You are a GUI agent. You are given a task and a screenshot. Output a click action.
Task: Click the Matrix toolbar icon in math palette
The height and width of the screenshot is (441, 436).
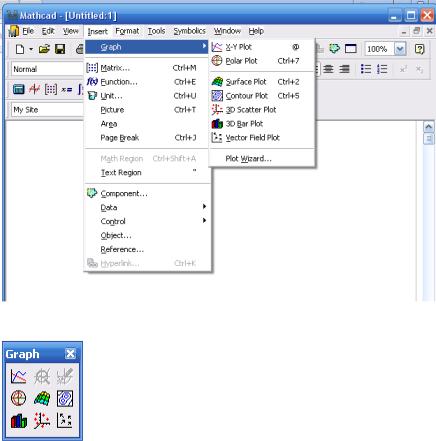(x=51, y=89)
